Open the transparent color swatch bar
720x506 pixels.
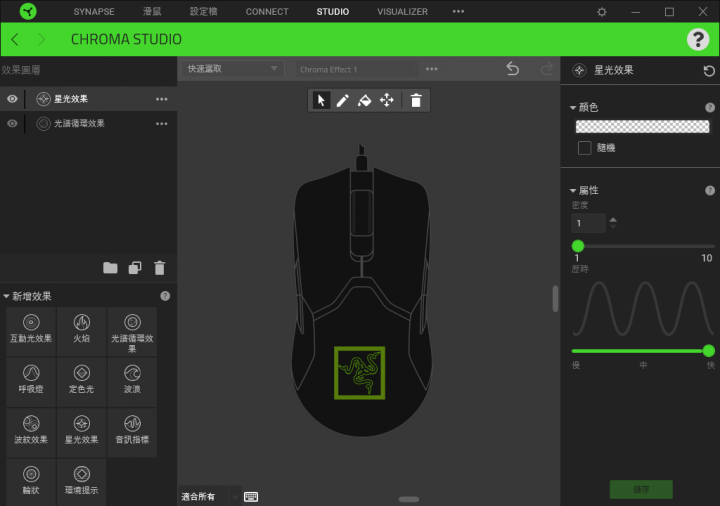pos(642,126)
